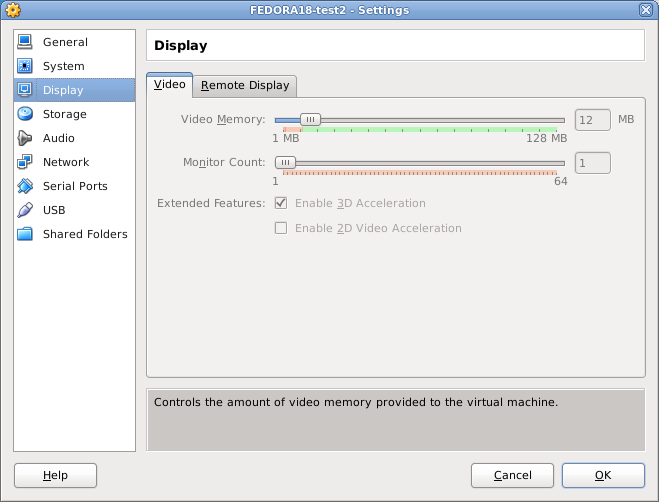Toggle Enable 3D Acceleration checkbox
The width and height of the screenshot is (659, 502).
(281, 203)
